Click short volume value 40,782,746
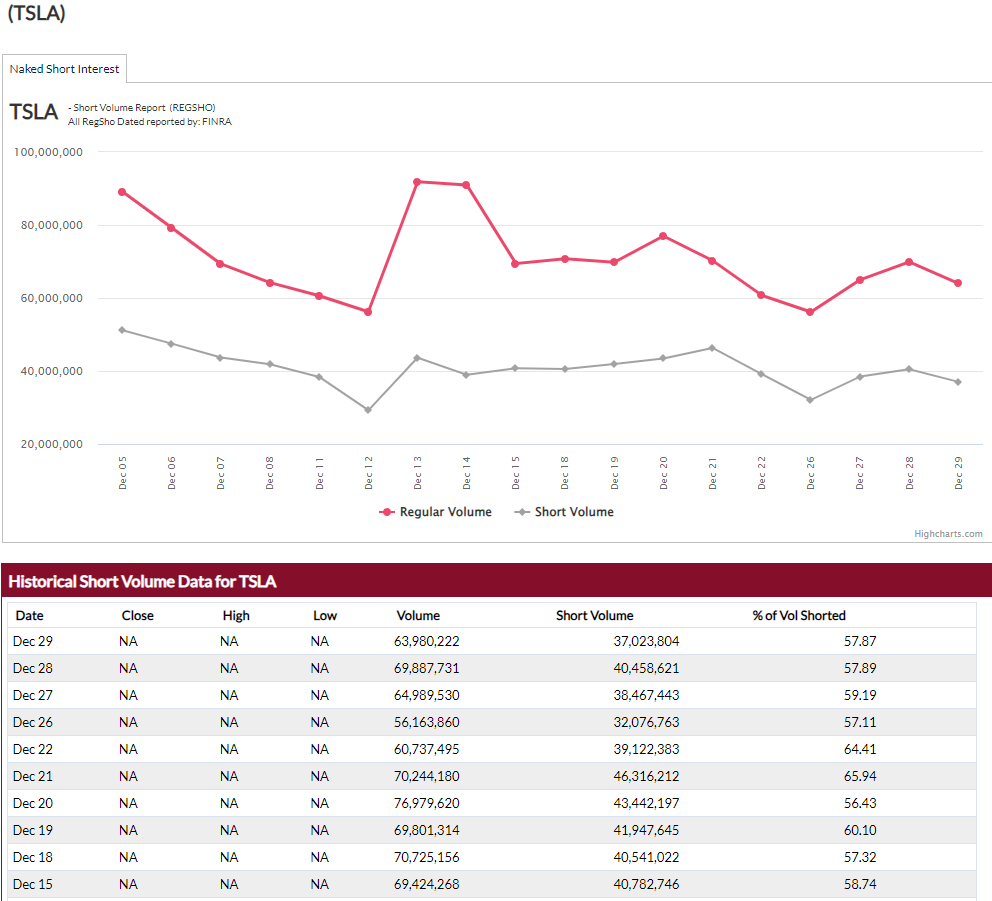 point(646,885)
